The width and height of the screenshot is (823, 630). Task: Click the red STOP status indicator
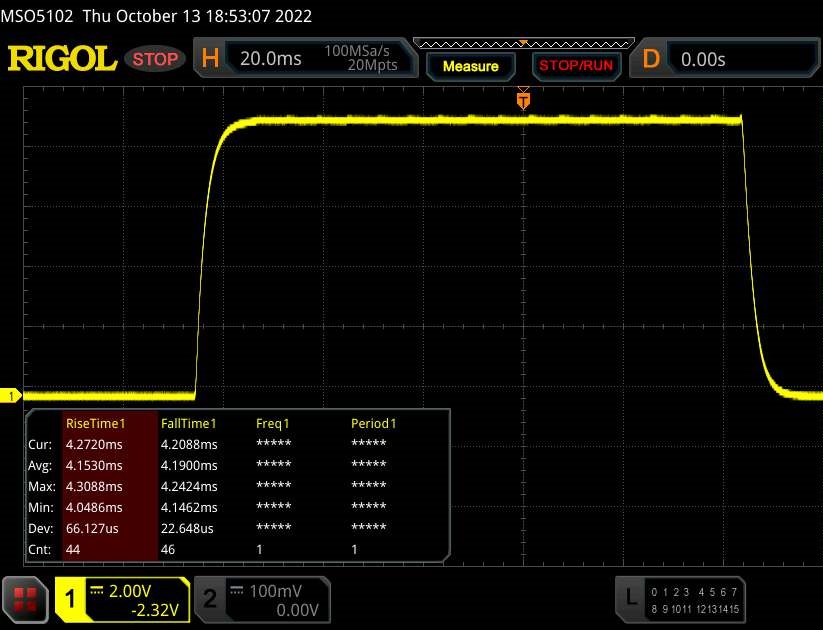click(155, 59)
